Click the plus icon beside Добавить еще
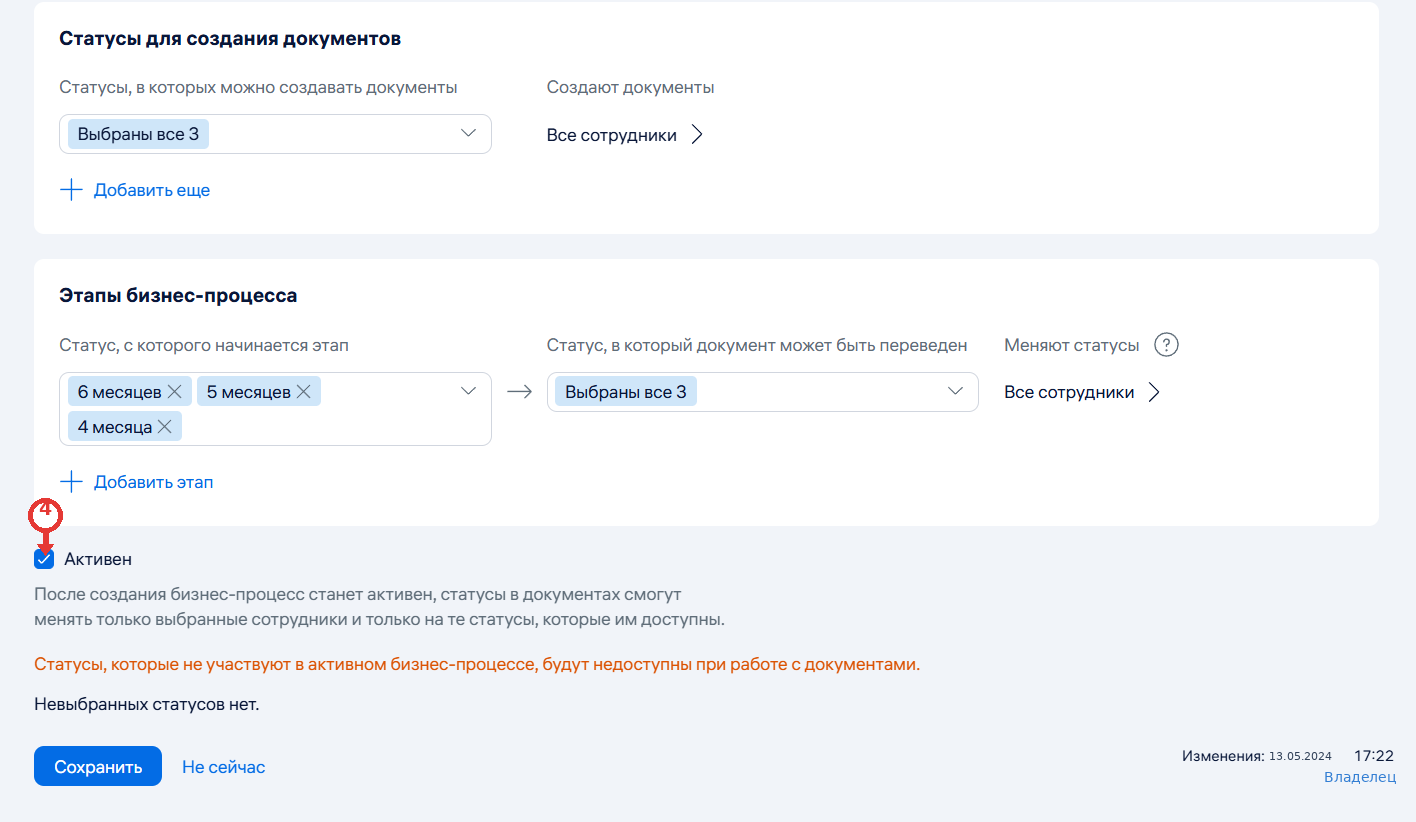The image size is (1416, 822). (71, 190)
